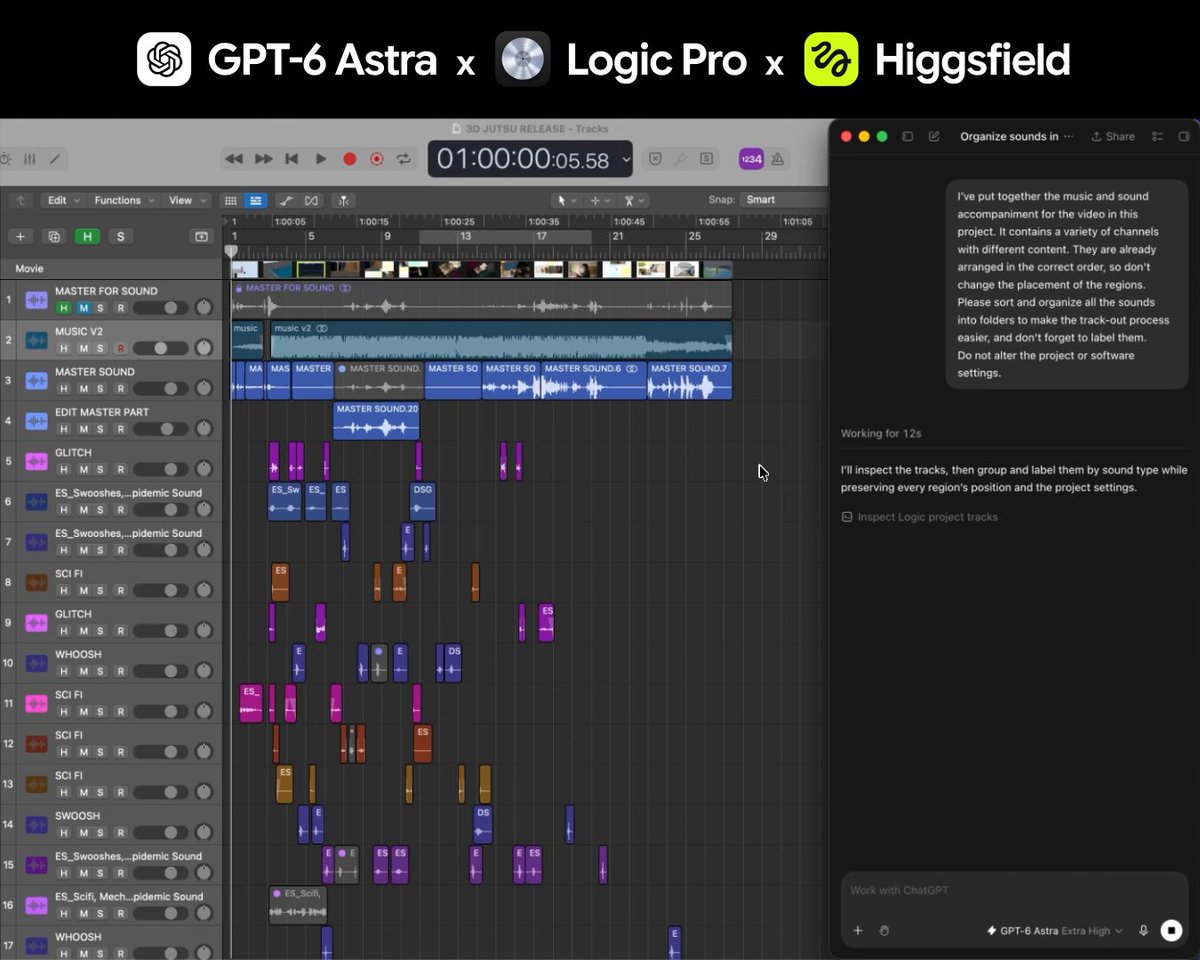Toggle Cycle mode in the transport
Viewport: 1200px width, 960px height.
tap(404, 159)
